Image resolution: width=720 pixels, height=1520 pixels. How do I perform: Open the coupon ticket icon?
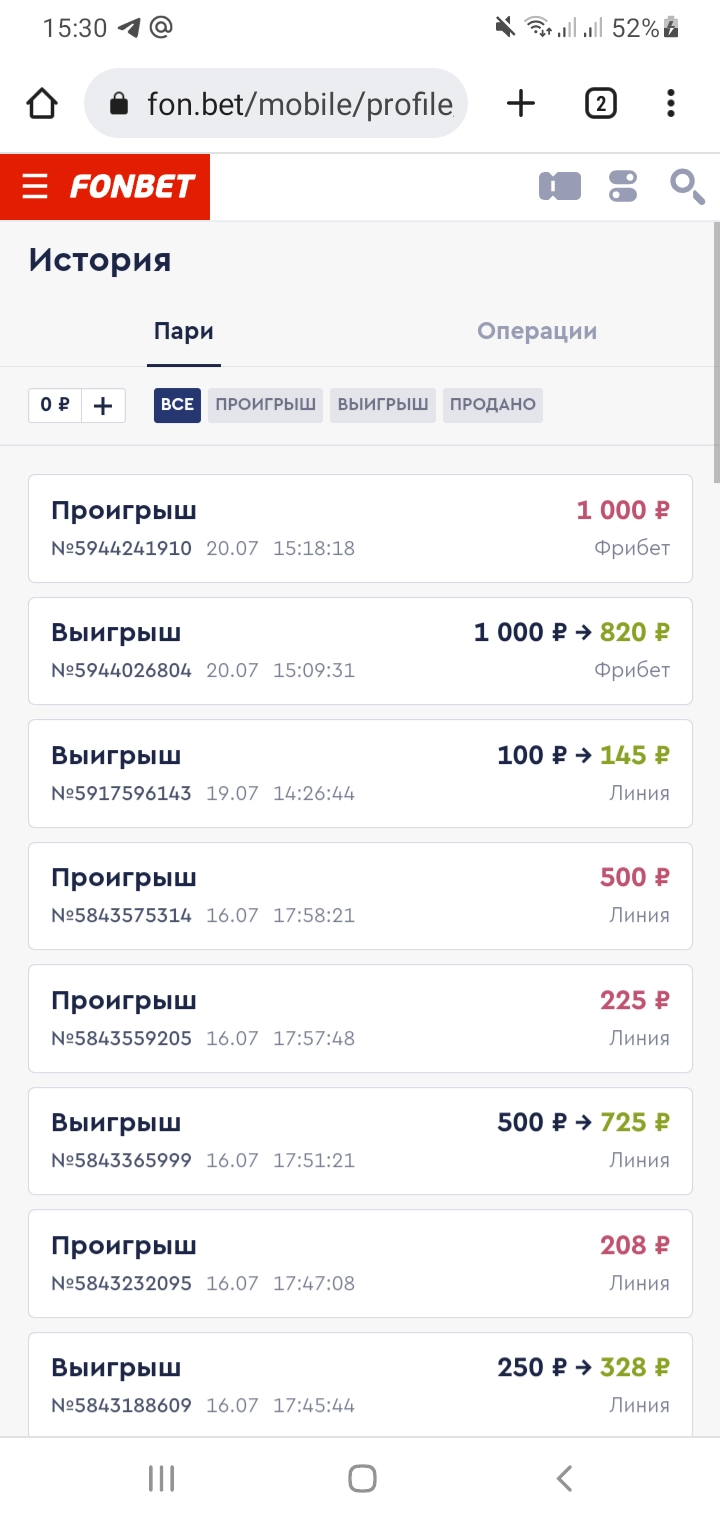560,186
